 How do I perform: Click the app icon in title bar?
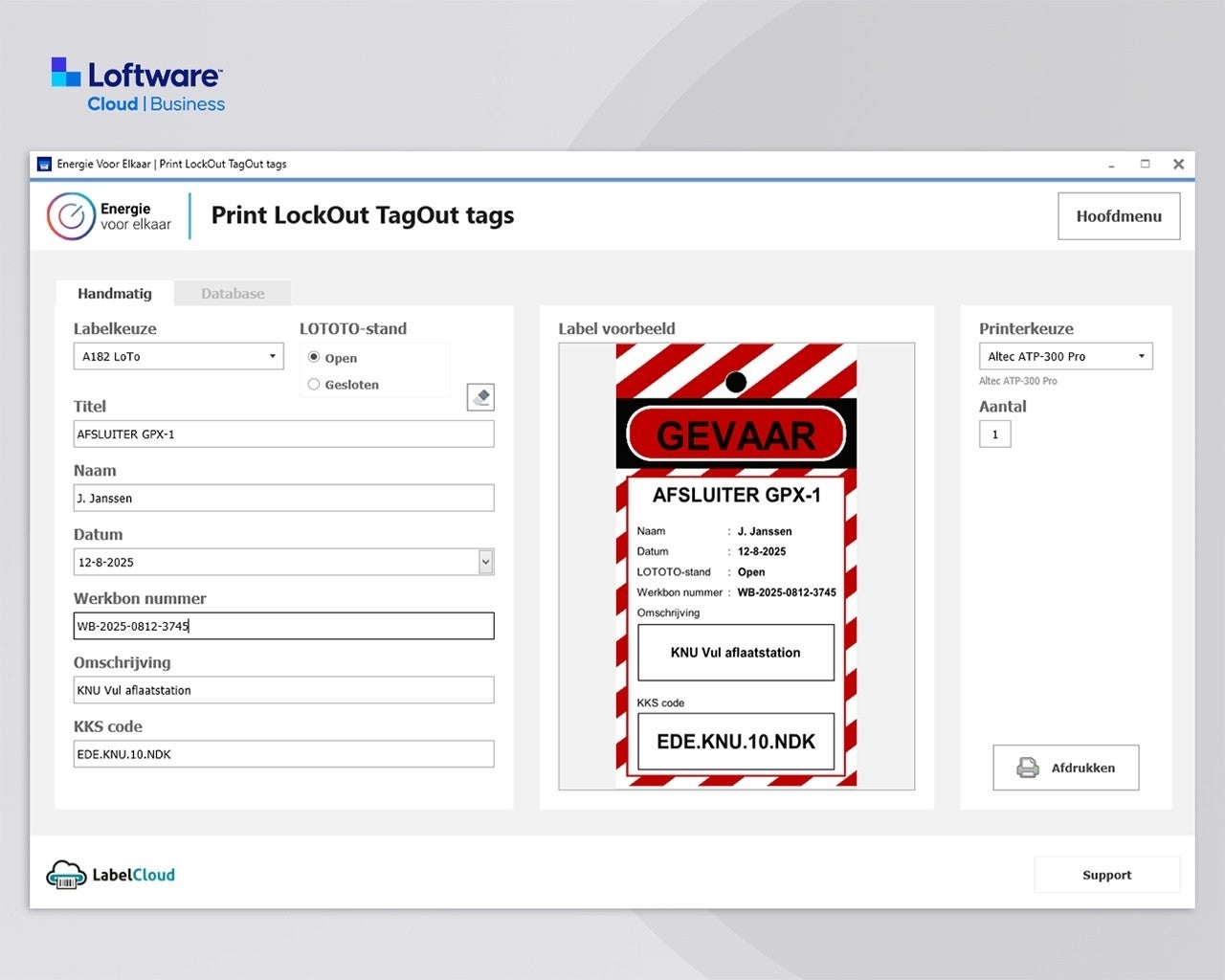pos(44,165)
